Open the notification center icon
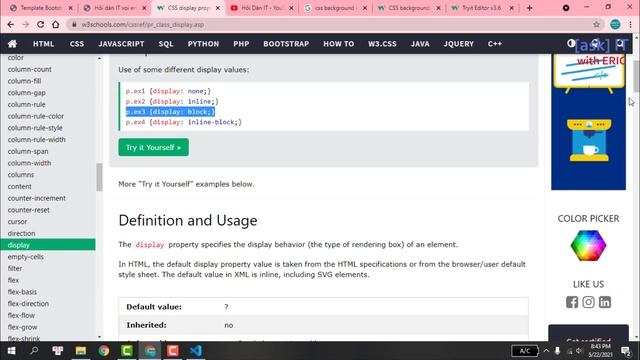Image resolution: width=640 pixels, height=360 pixels. click(x=626, y=351)
